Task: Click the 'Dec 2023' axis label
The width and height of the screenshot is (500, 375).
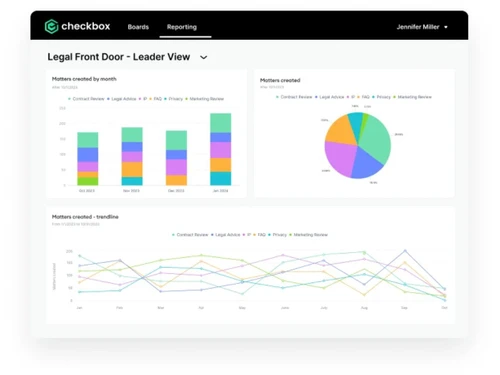Action: coord(176,191)
